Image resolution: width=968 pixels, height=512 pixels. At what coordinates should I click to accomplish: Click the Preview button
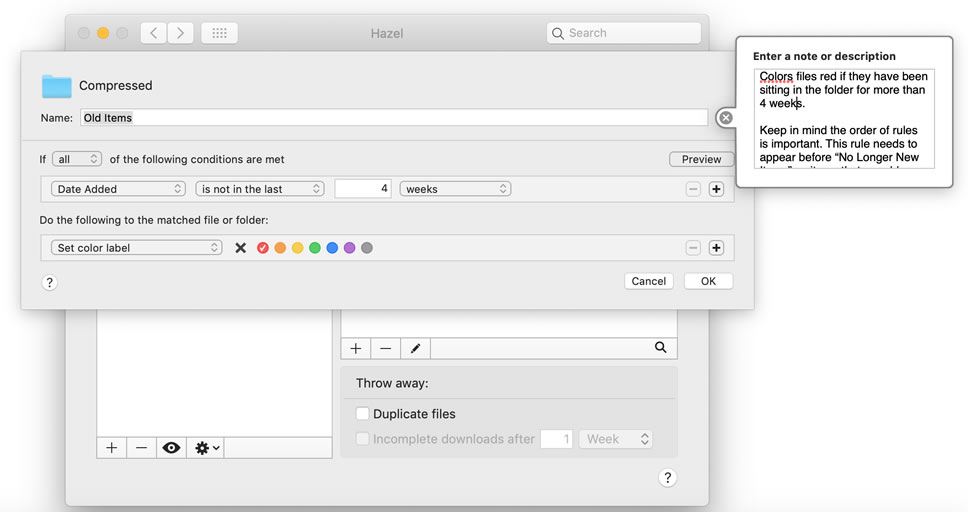[701, 159]
